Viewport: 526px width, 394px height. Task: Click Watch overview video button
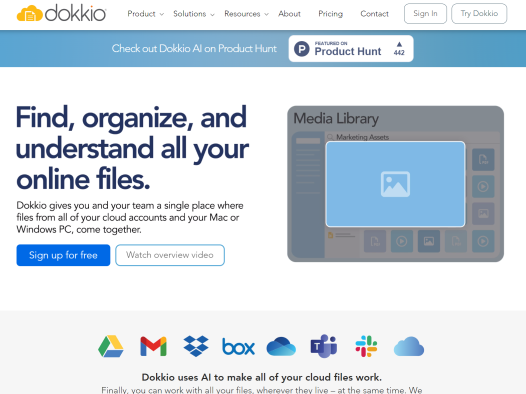pos(170,255)
